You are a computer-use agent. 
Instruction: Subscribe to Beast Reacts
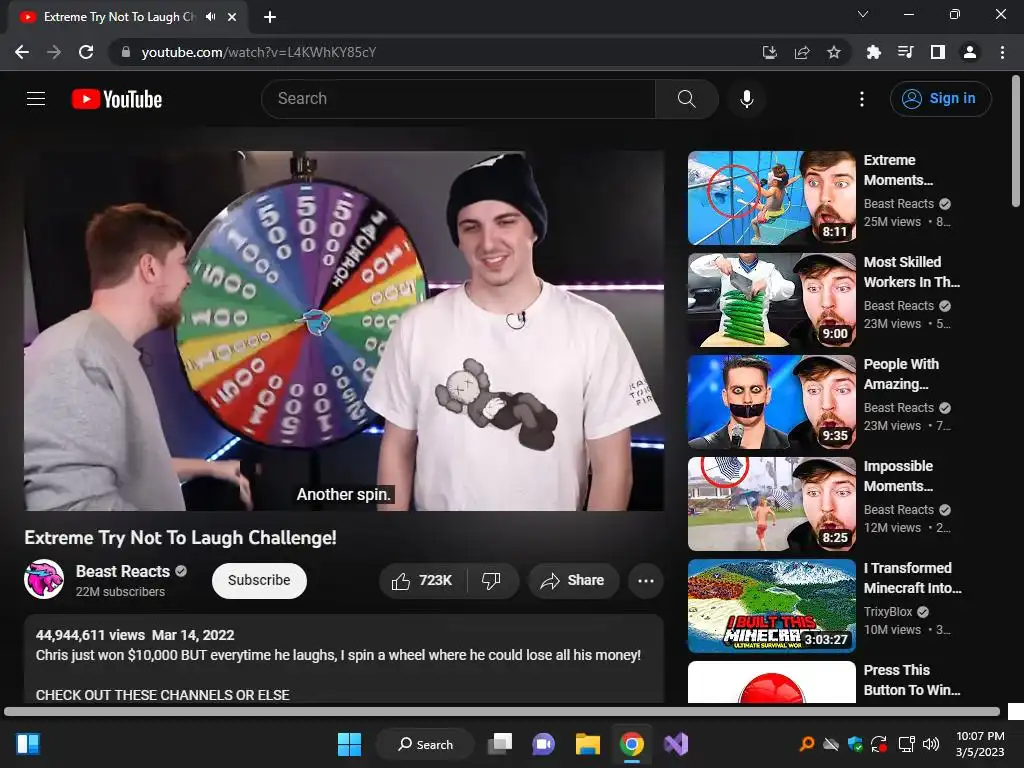pos(259,581)
